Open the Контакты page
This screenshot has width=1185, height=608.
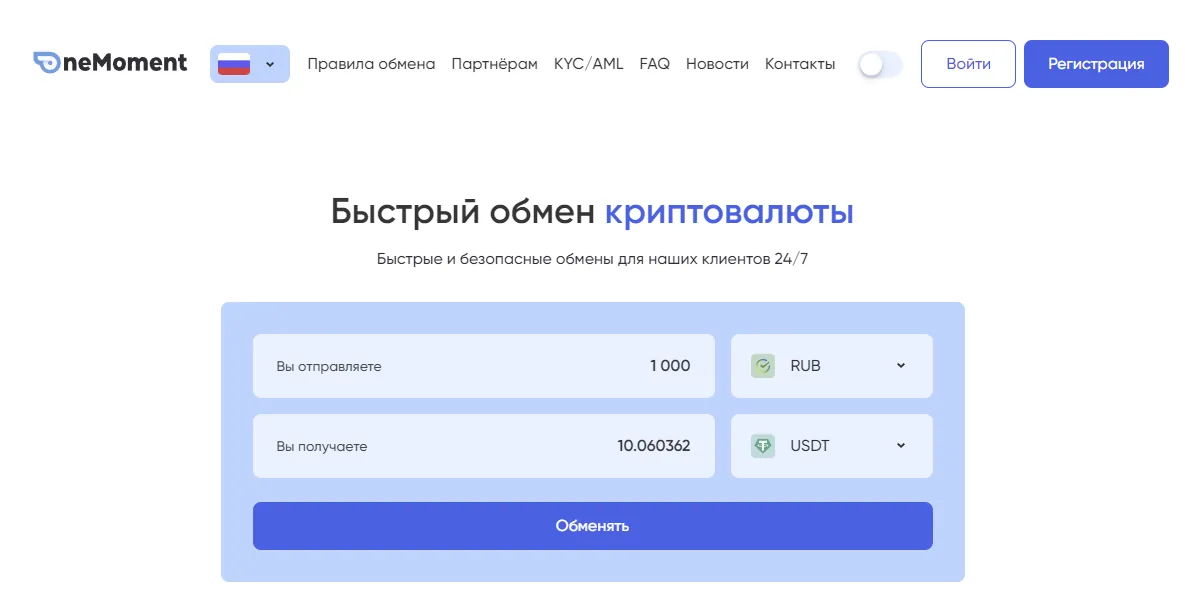pyautogui.click(x=799, y=64)
